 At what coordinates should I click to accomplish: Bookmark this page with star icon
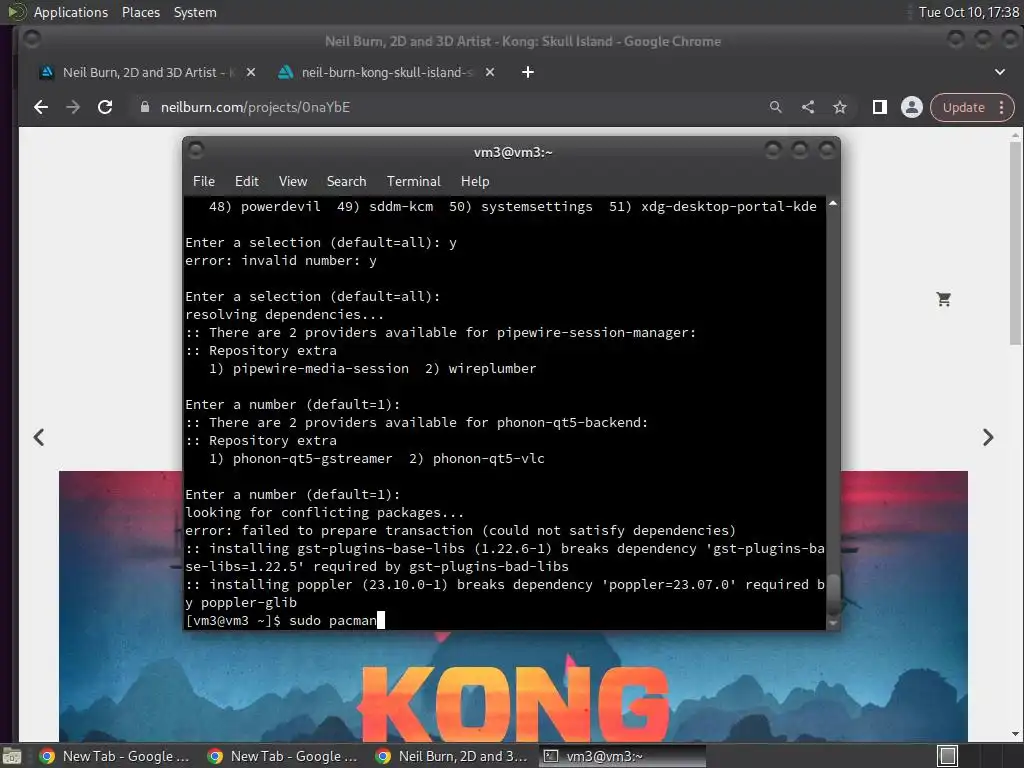(840, 107)
